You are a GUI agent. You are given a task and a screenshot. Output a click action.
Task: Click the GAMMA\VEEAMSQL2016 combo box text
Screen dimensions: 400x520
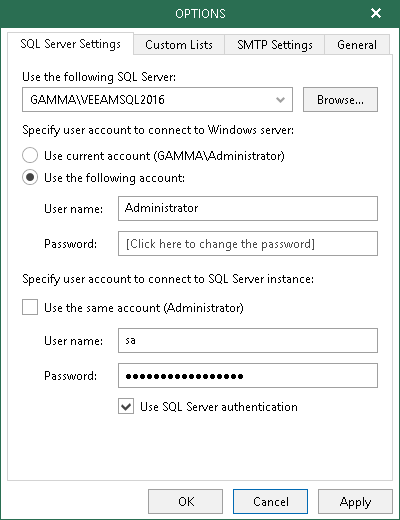click(97, 100)
